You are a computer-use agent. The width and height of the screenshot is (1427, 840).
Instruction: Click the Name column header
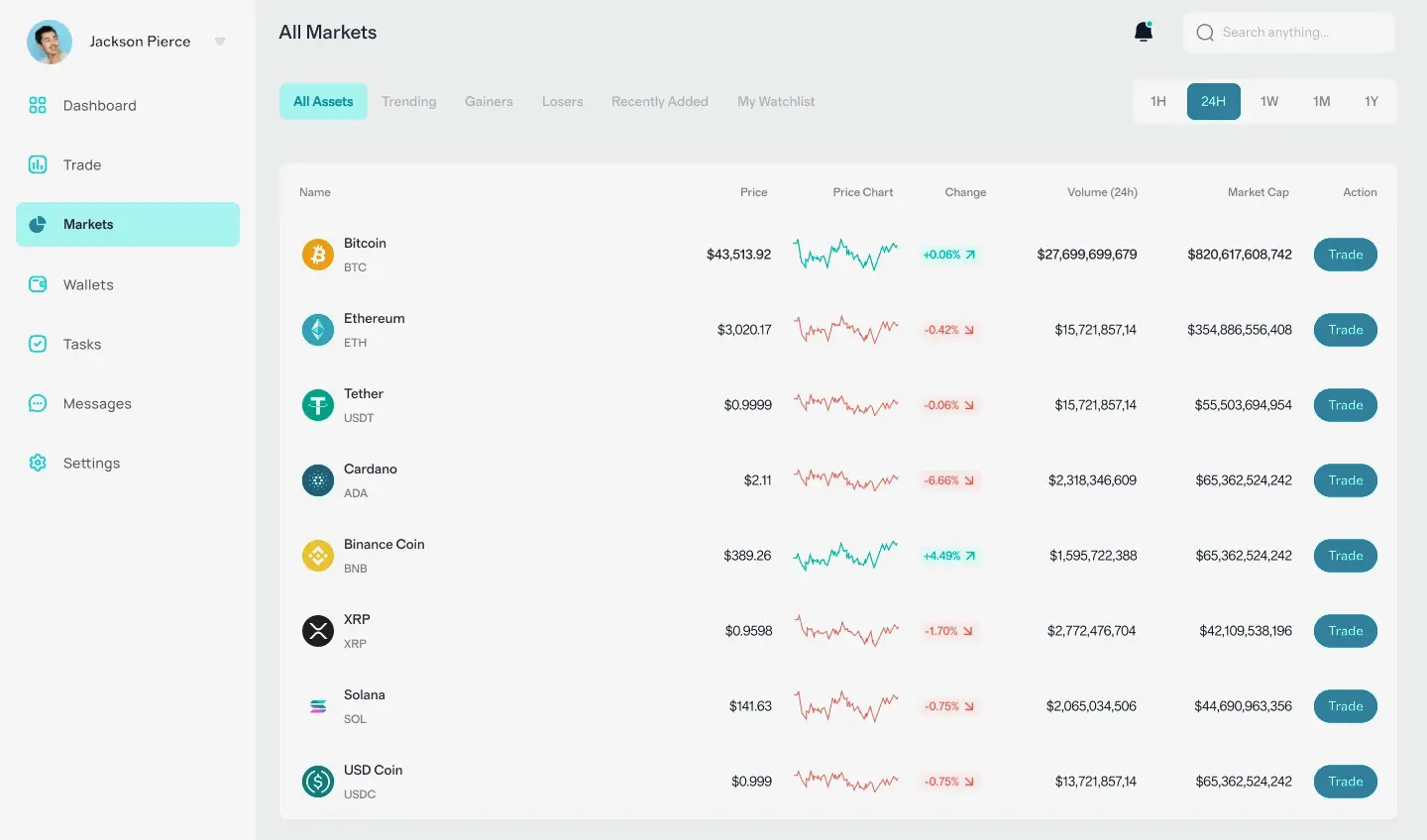point(315,192)
